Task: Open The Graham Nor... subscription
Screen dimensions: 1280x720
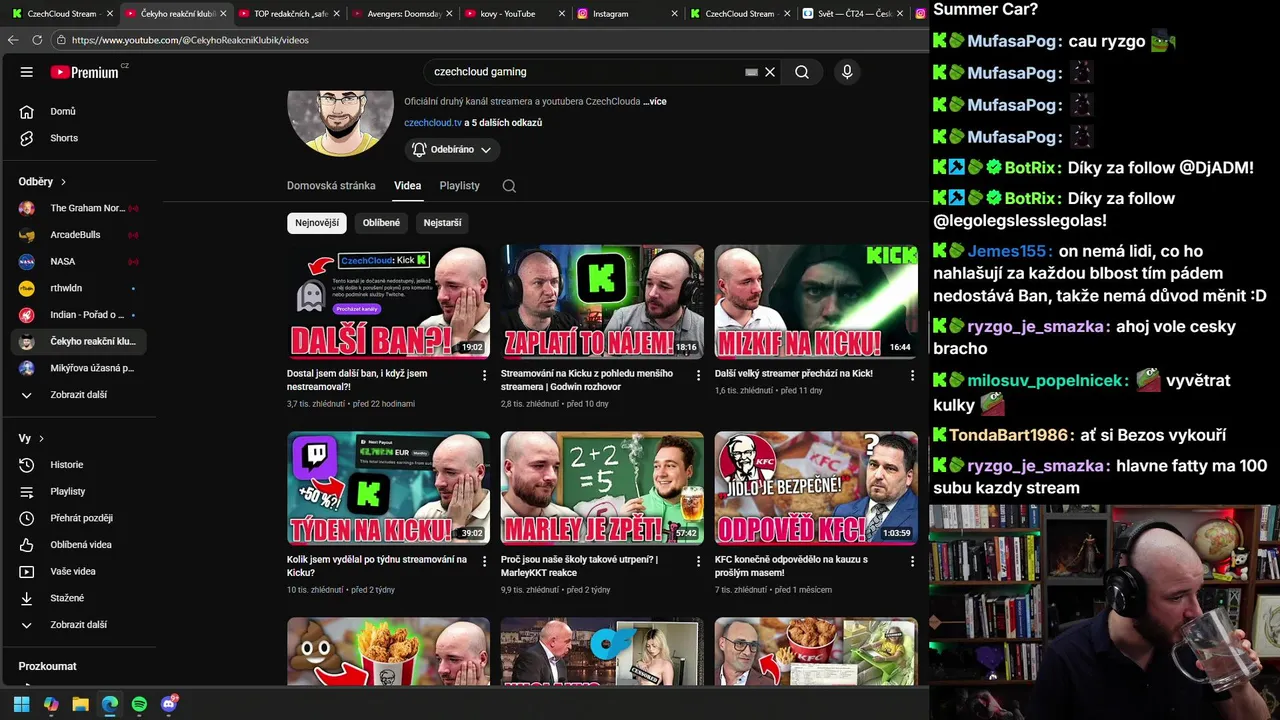Action: pyautogui.click(x=79, y=208)
